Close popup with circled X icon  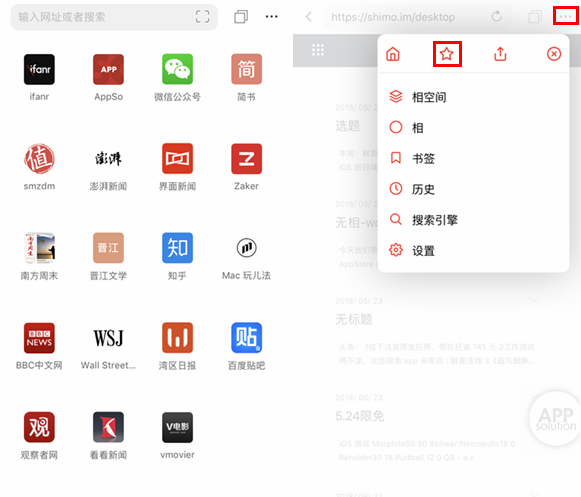(x=554, y=54)
